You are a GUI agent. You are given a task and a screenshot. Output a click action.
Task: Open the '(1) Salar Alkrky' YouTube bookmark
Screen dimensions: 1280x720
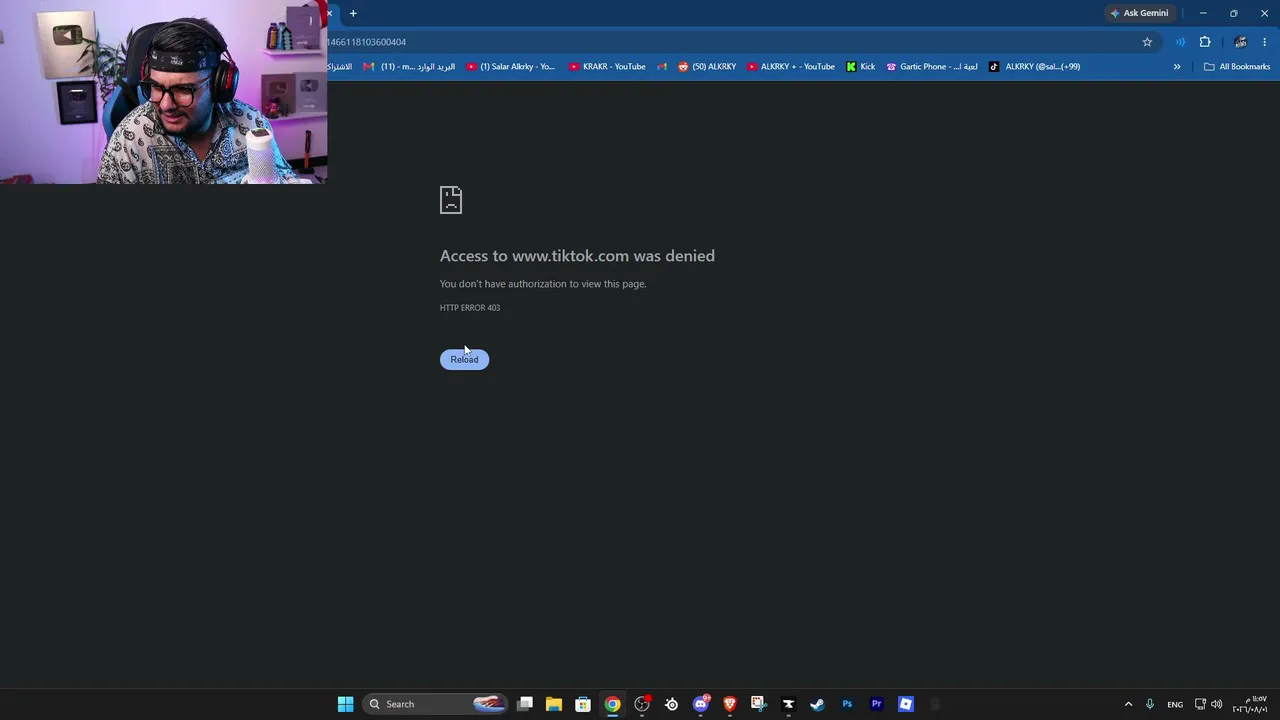pos(511,67)
